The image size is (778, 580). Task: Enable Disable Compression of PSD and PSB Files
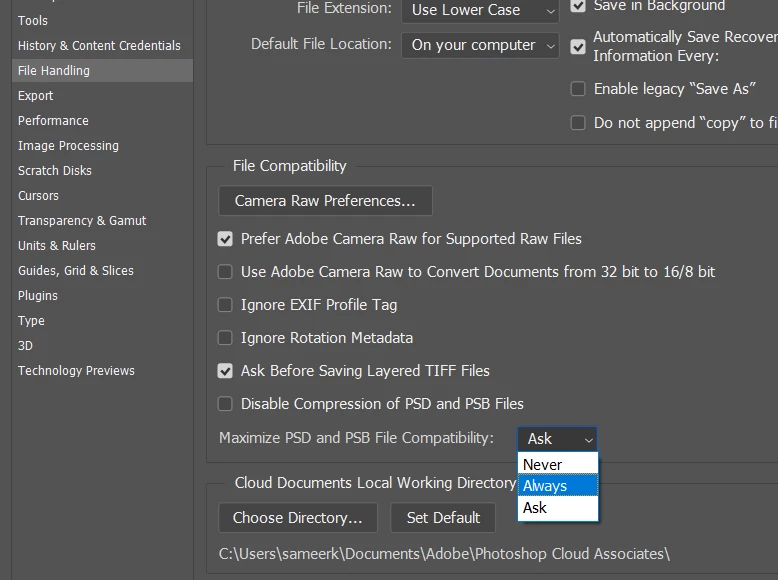(x=225, y=404)
